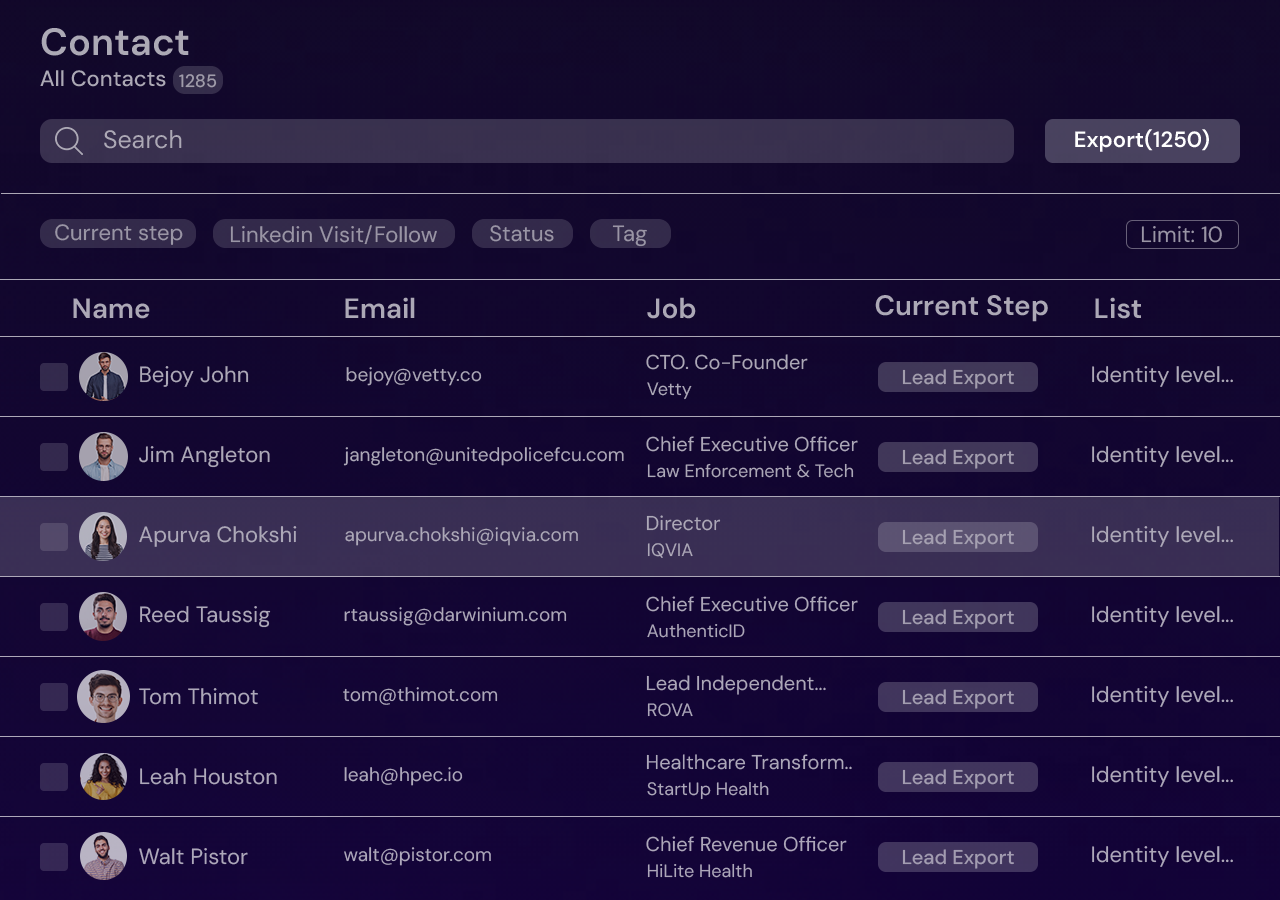
Task: Focus the Search contacts field
Action: (x=540, y=141)
